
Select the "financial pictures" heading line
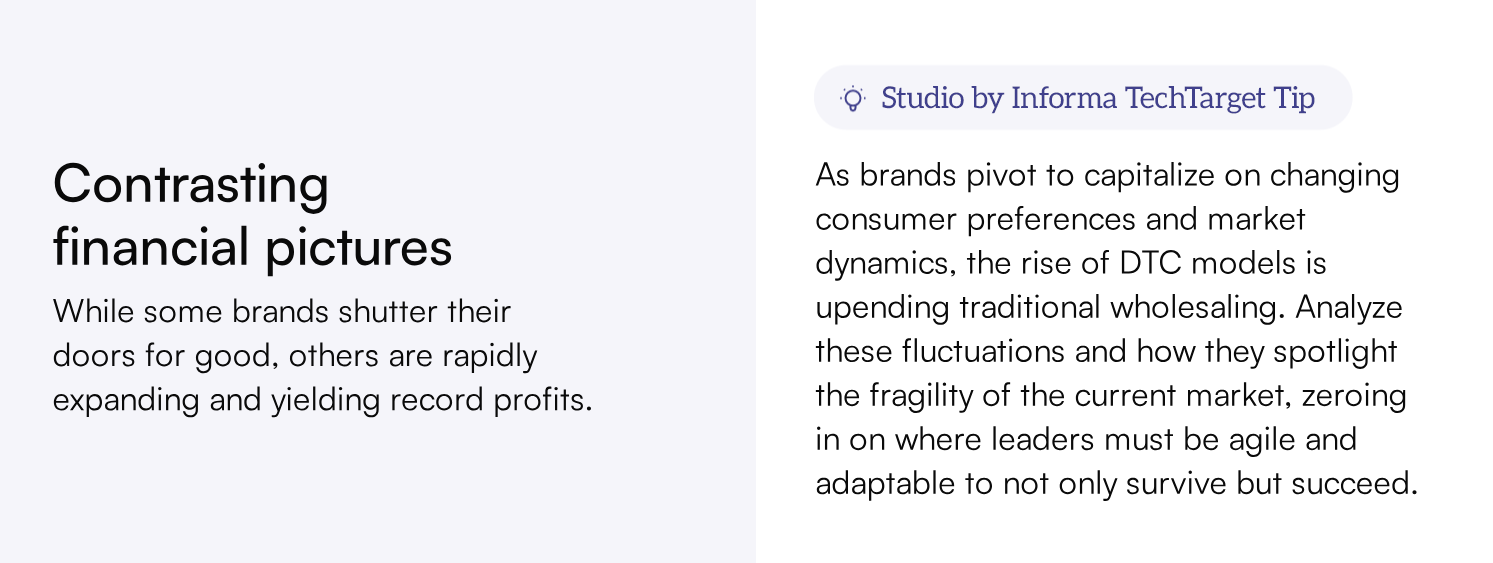point(252,248)
